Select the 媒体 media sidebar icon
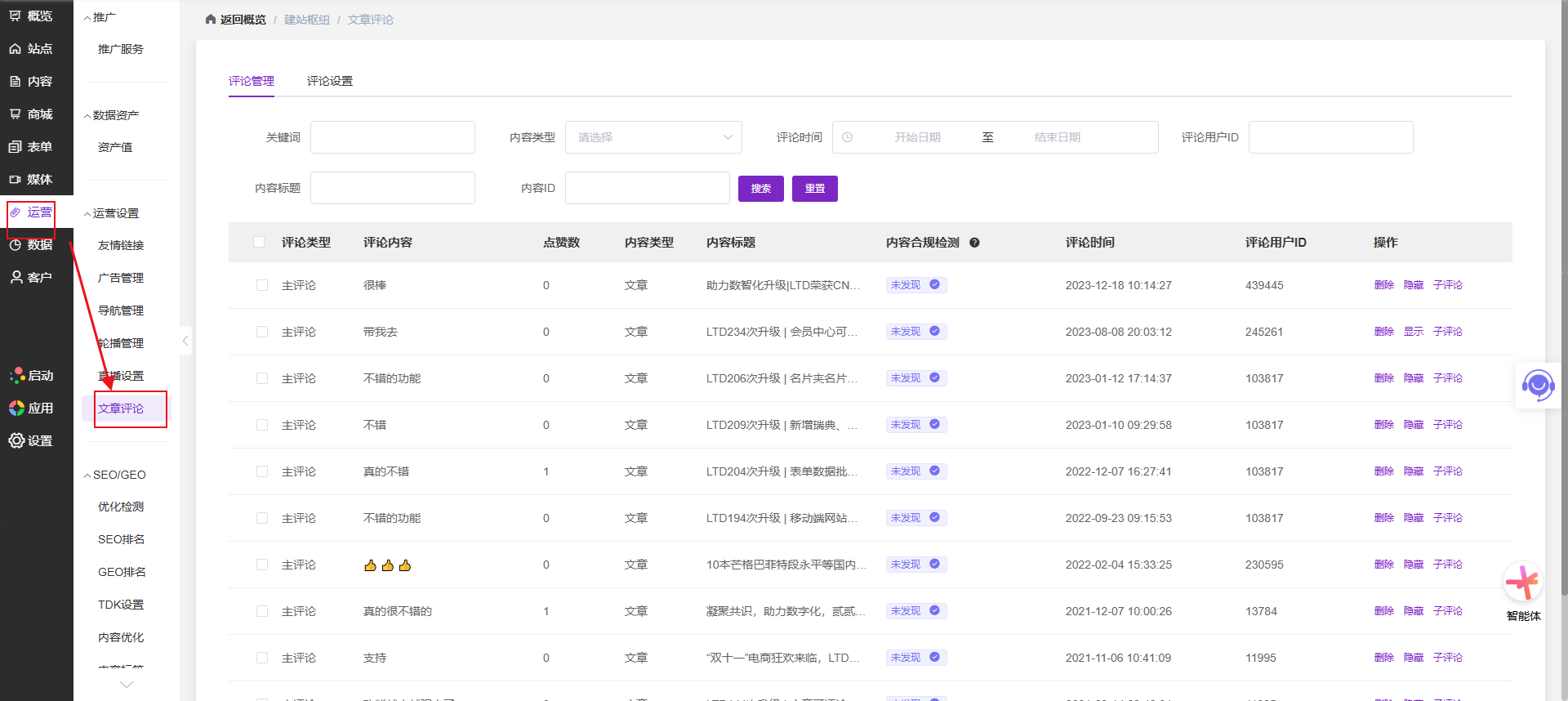This screenshot has width=1568, height=701. coord(16,180)
